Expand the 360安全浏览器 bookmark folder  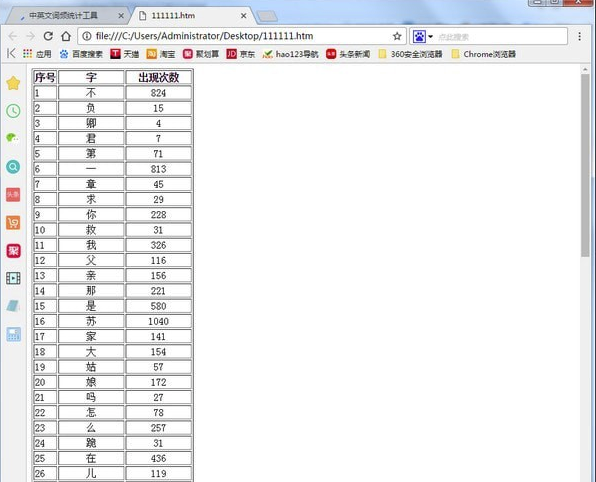pos(410,54)
